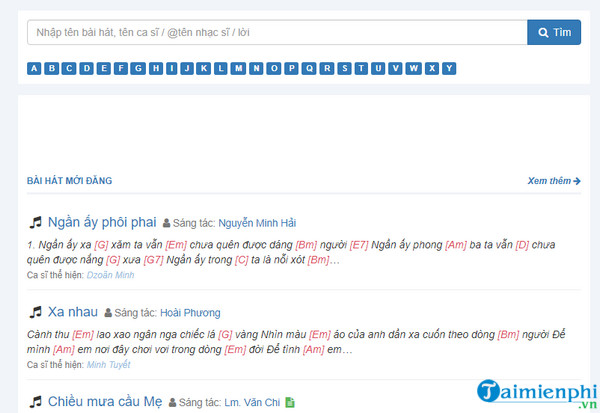Image resolution: width=600 pixels, height=413 pixels.
Task: Open the song Chiều mưa cầu Mẹ
Action: click(105, 402)
